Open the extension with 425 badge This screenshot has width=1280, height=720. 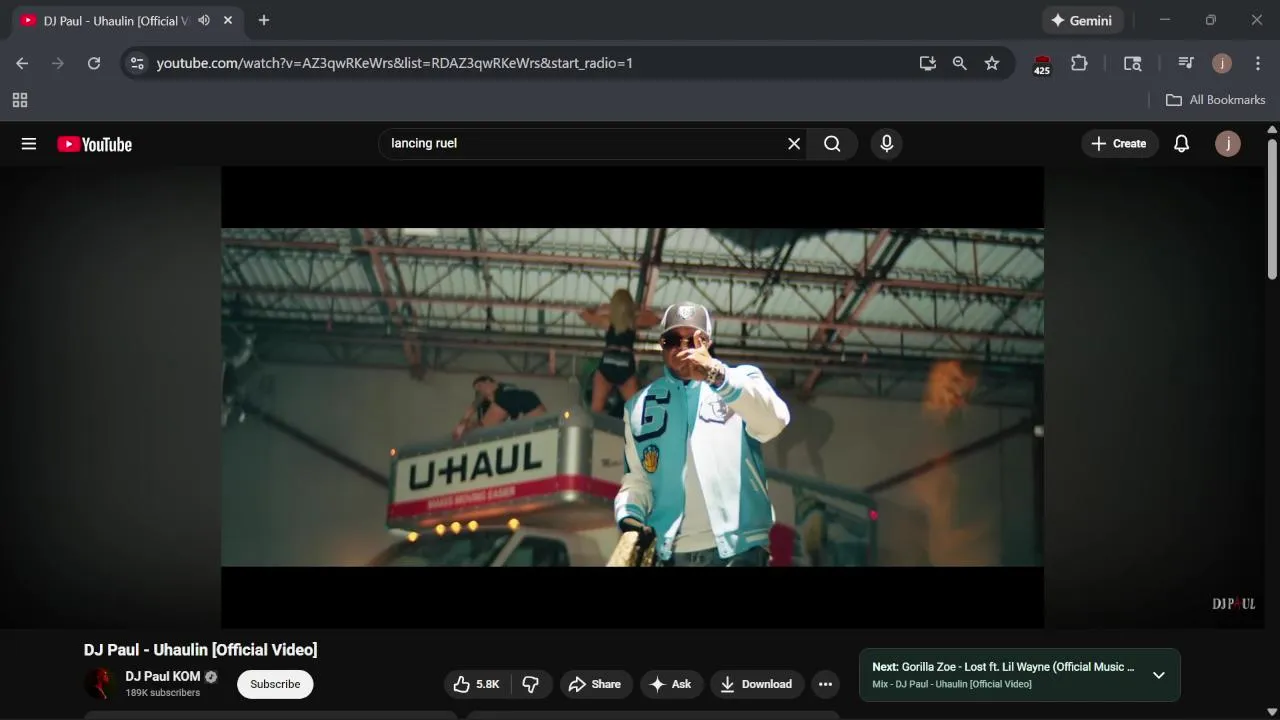tap(1042, 64)
